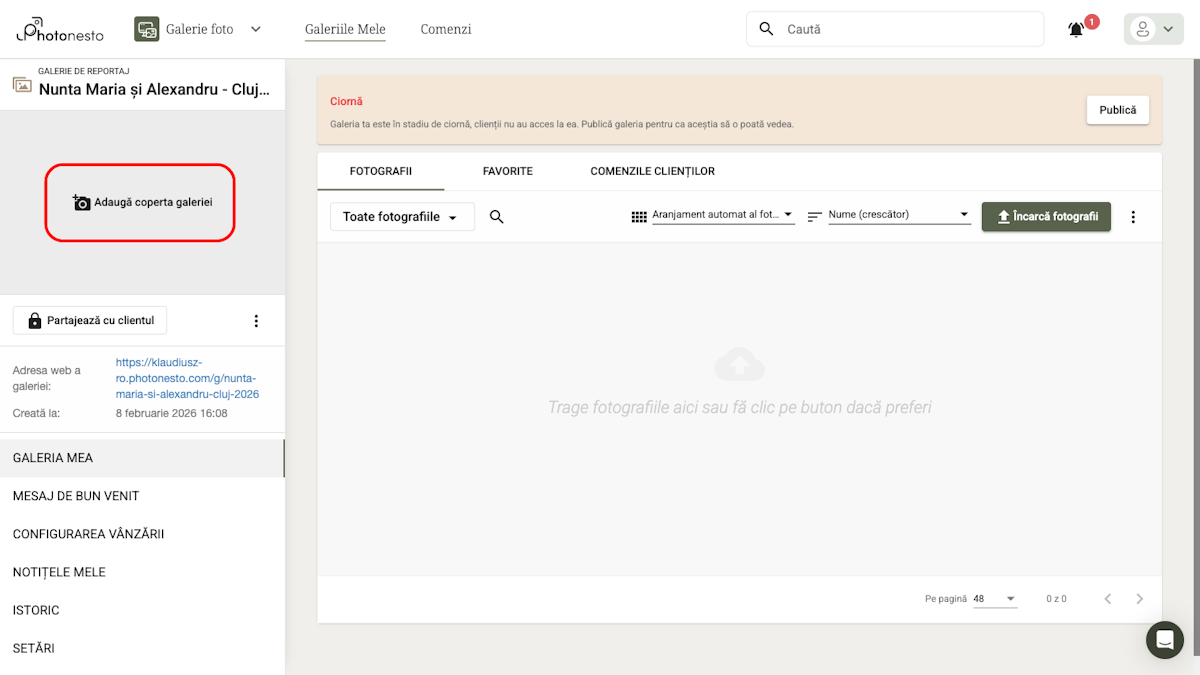1200x675 pixels.
Task: Open the Toate fotografiile filter dropdown
Action: (x=402, y=217)
